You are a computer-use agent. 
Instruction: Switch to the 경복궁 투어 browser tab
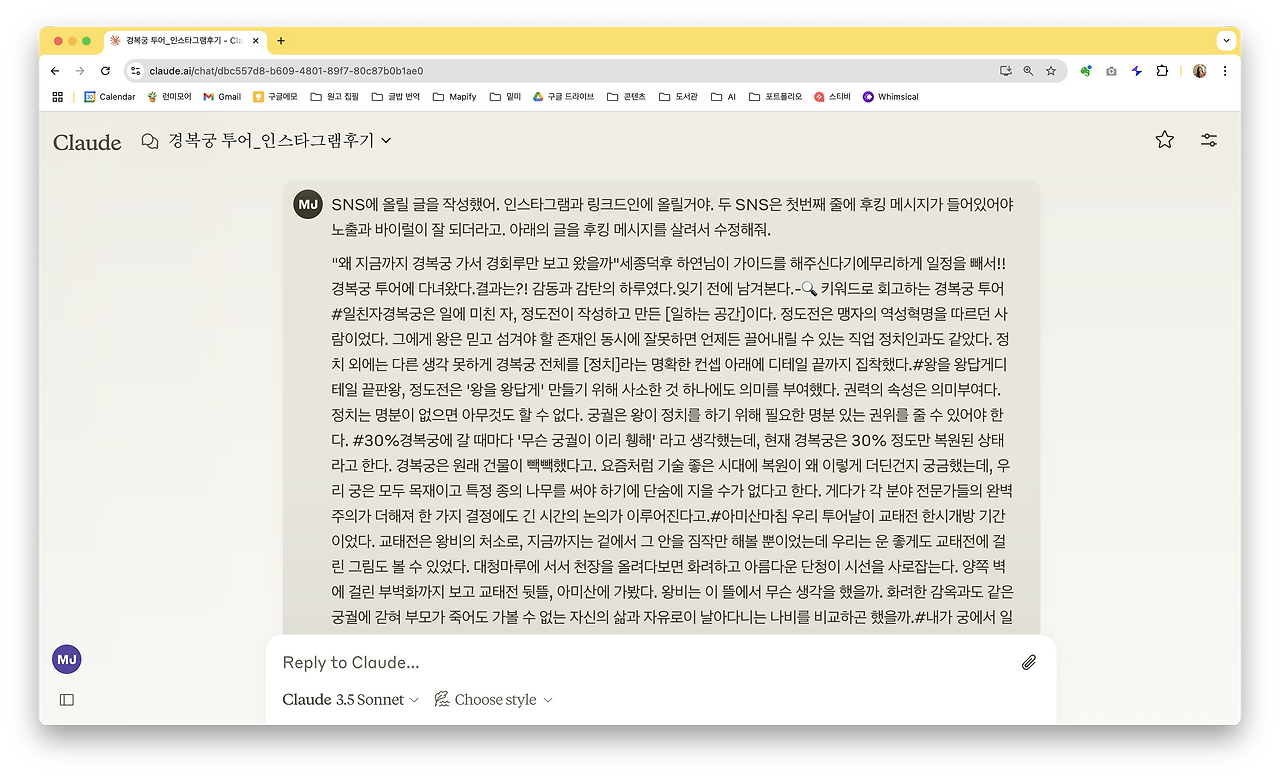[180, 41]
